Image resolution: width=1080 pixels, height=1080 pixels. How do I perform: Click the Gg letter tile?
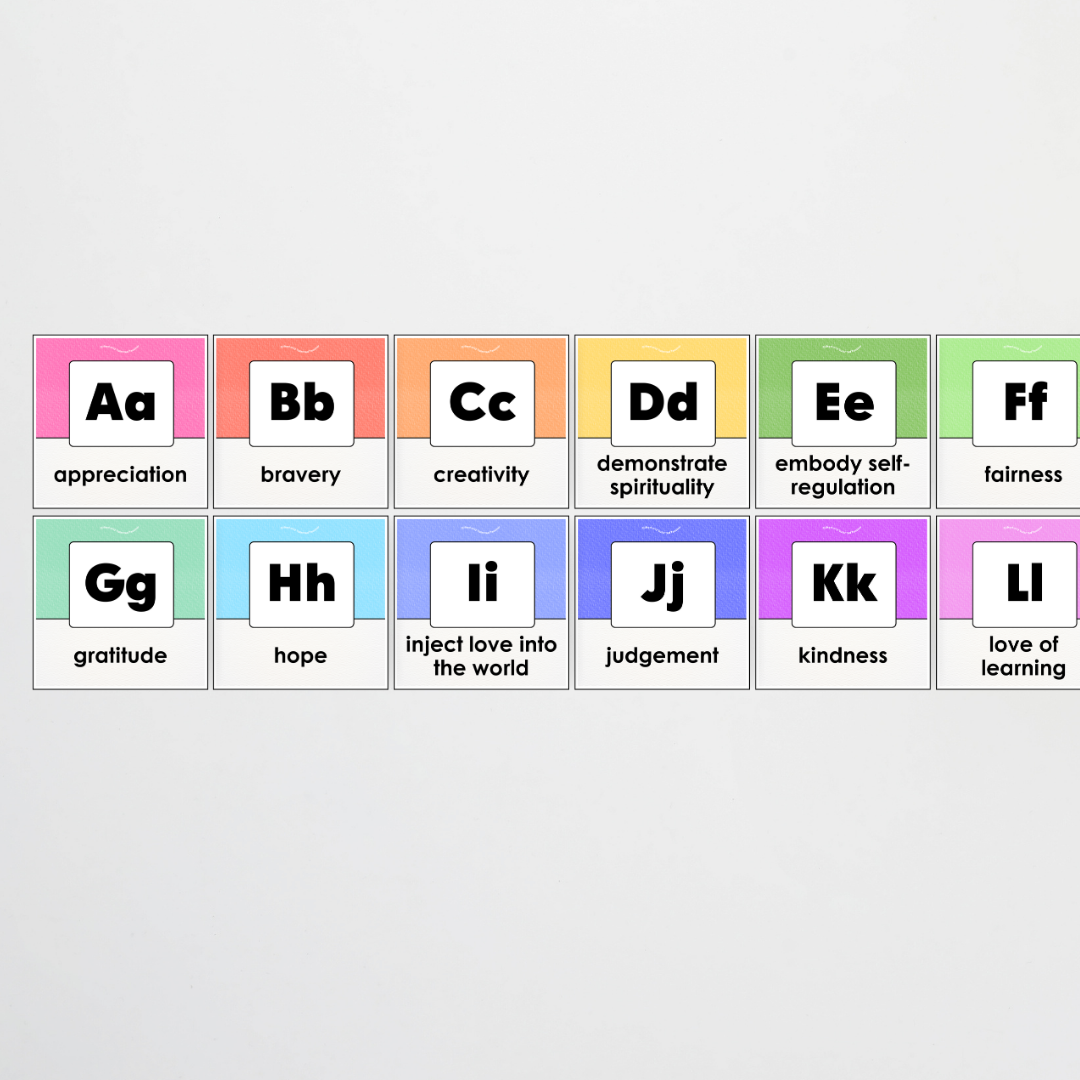[x=120, y=583]
